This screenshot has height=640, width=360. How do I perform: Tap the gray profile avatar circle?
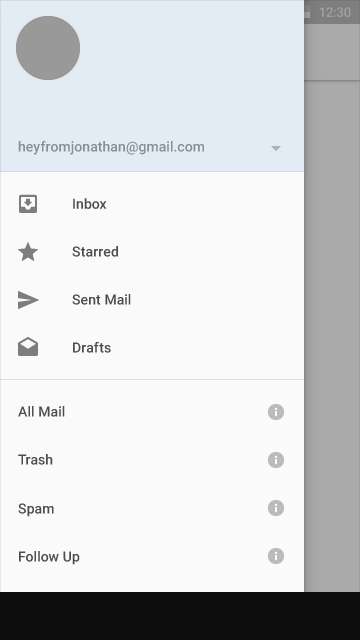point(48,48)
